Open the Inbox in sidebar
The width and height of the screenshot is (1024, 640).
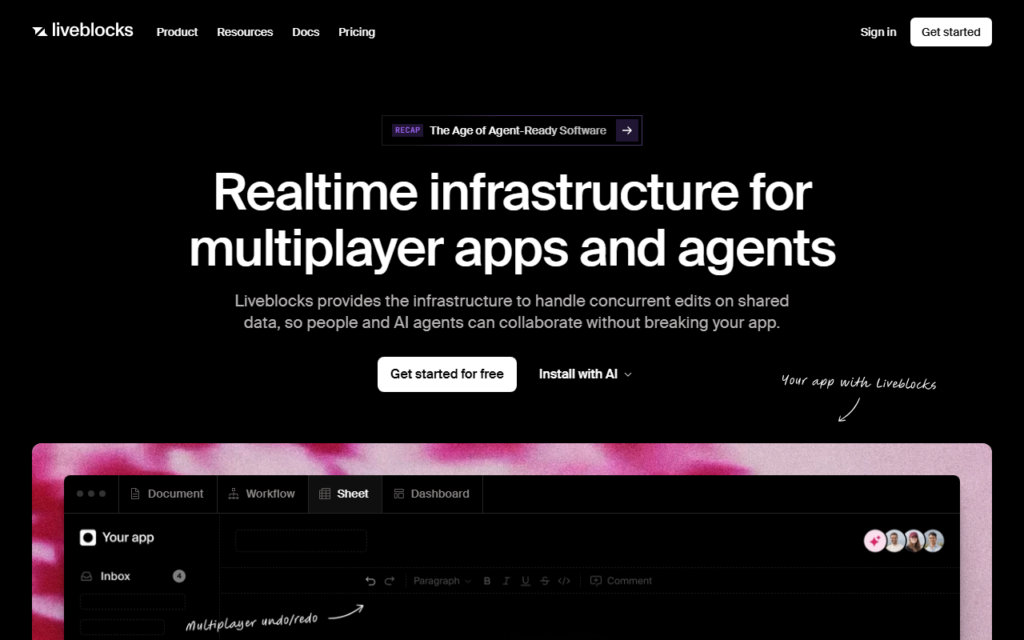(x=133, y=576)
